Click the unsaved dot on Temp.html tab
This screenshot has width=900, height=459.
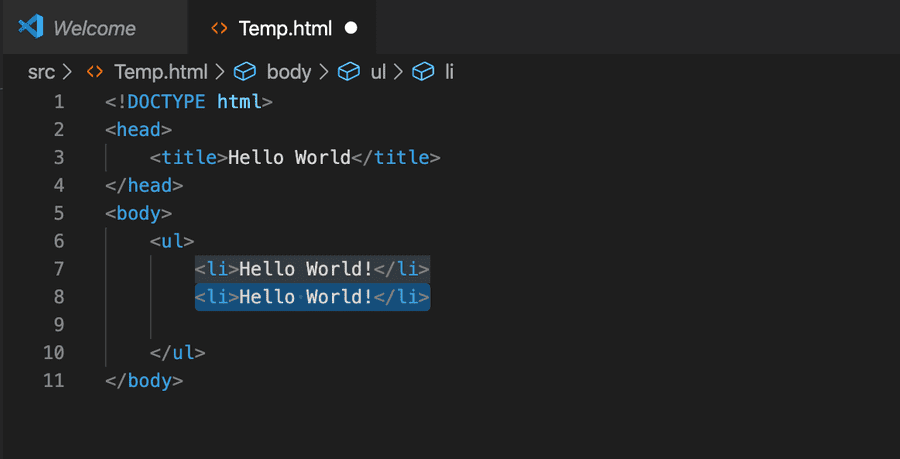coord(351,28)
